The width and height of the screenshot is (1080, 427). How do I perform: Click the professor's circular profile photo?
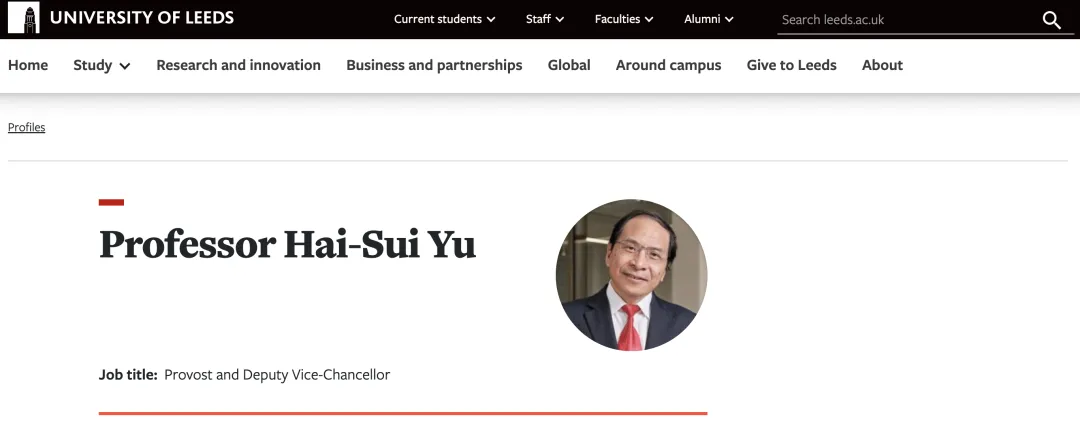click(x=631, y=275)
